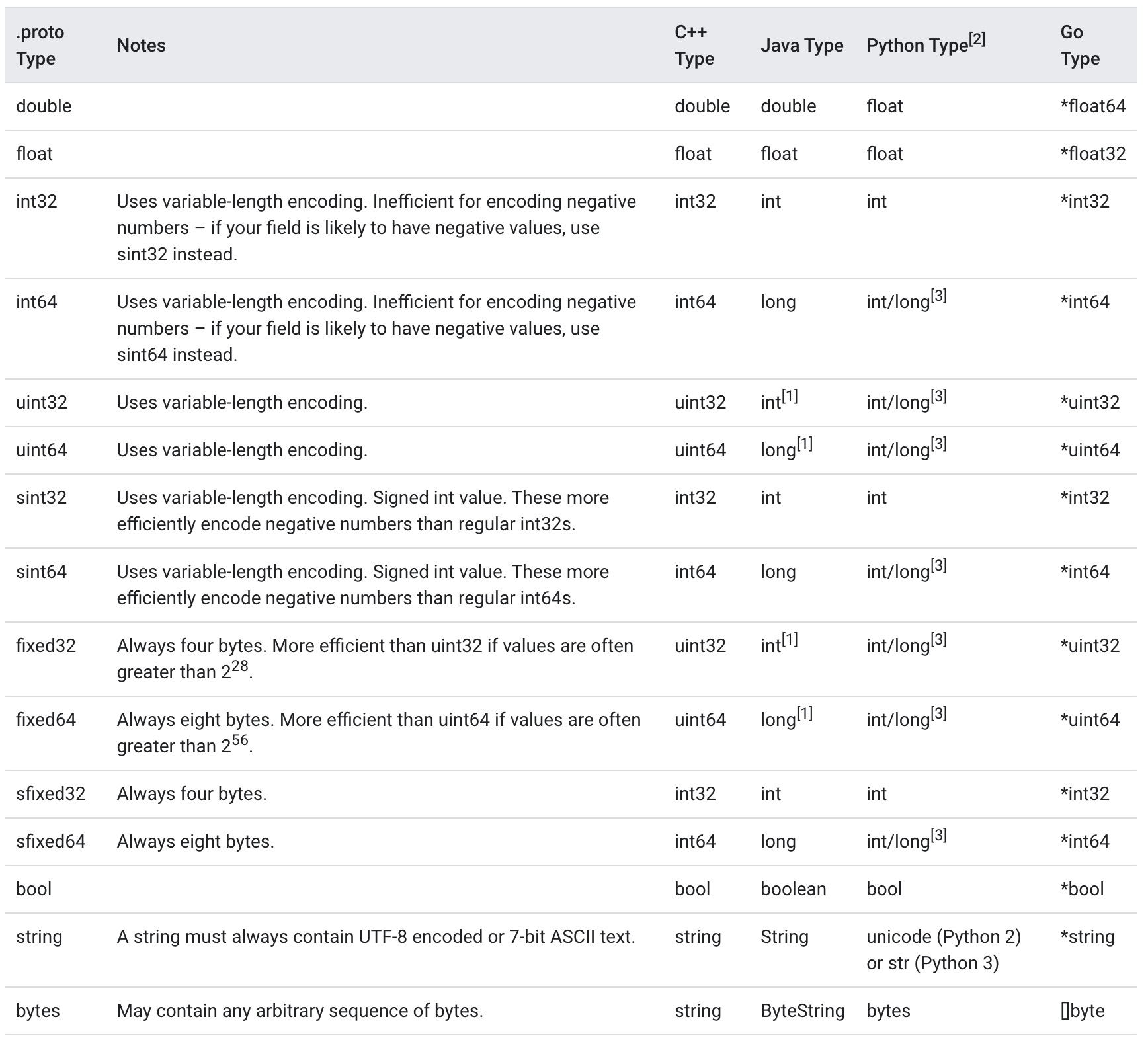Image resolution: width=1148 pixels, height=1042 pixels.
Task: Select the '*string' Go type cell
Action: [x=1087, y=937]
